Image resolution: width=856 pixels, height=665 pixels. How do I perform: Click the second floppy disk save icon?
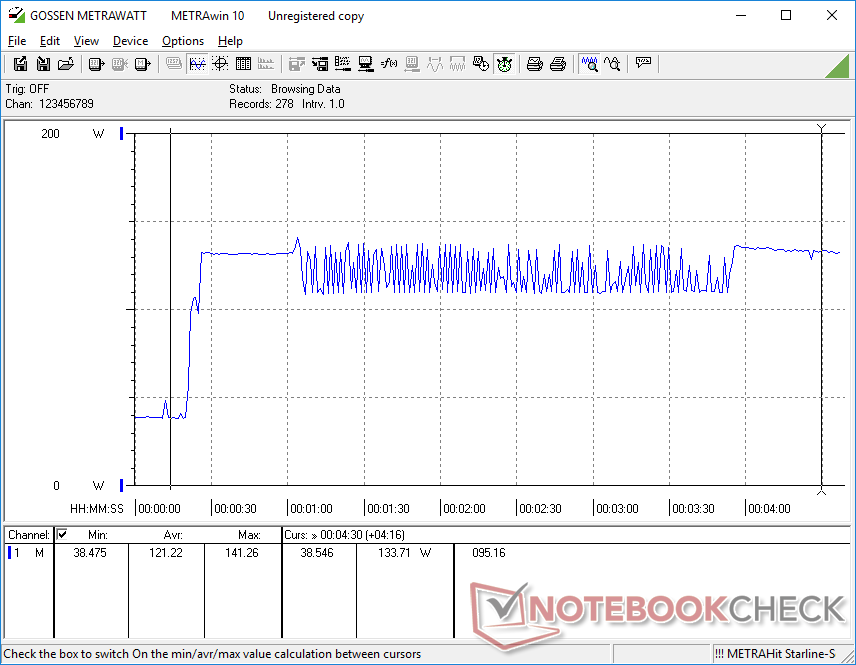coord(43,64)
